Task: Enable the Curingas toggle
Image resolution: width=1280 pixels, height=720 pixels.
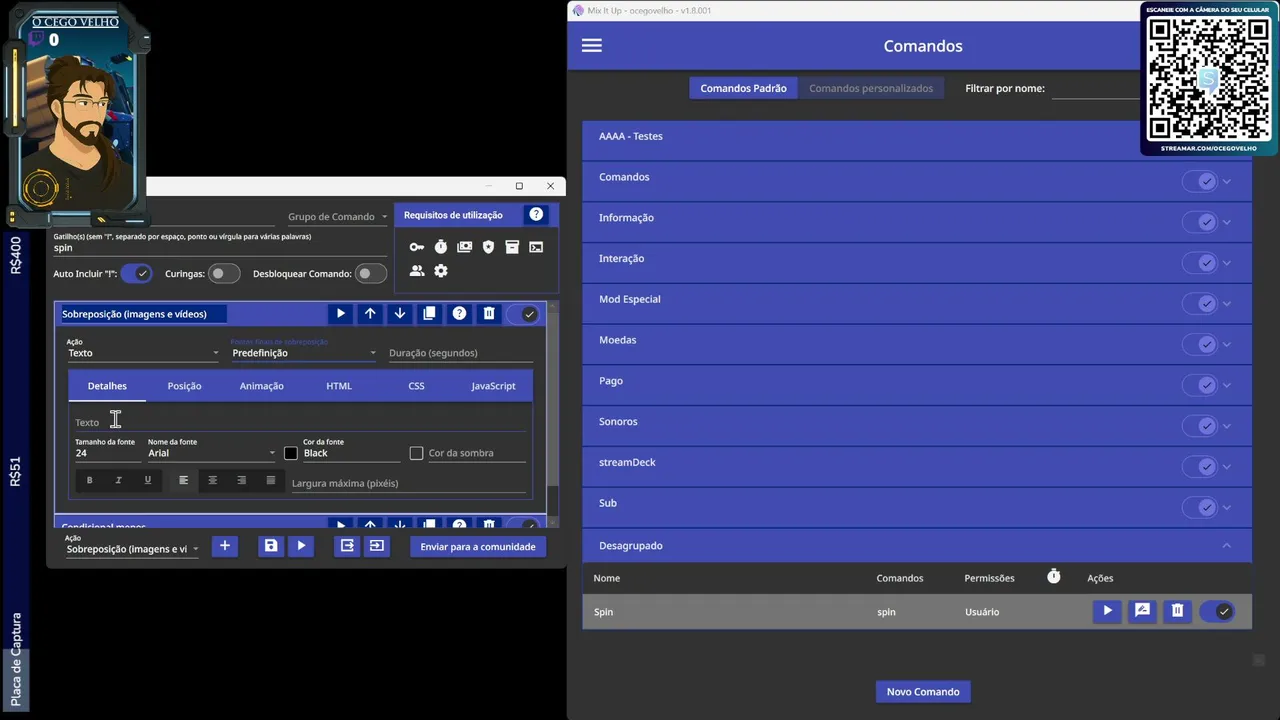Action: (x=224, y=274)
